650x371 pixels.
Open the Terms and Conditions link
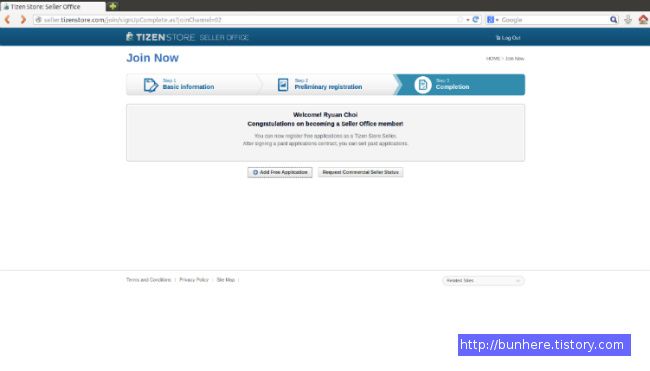[148, 280]
